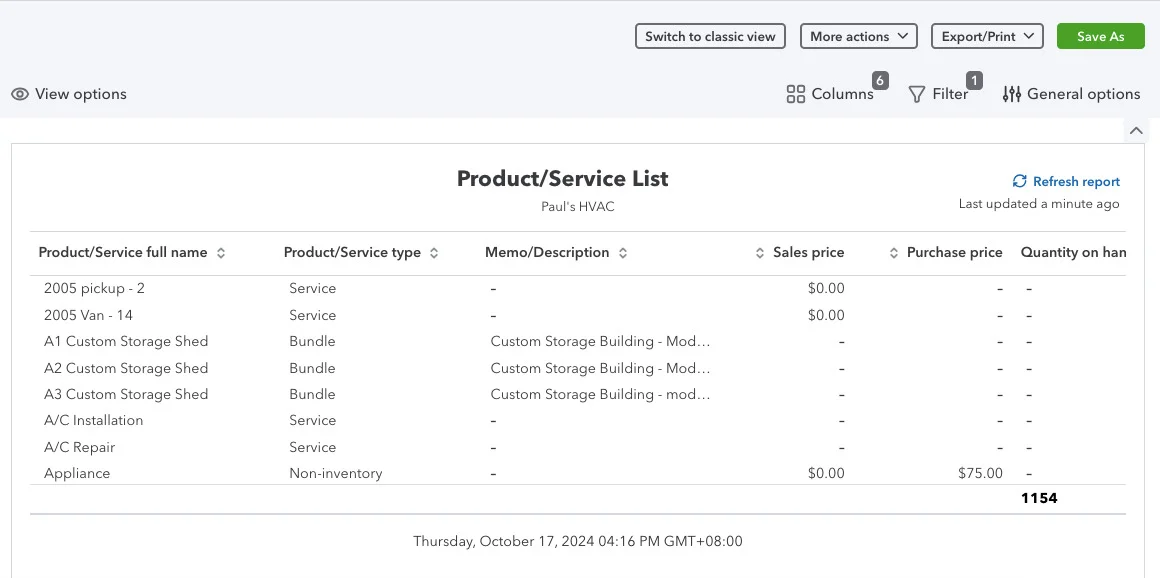Select the Appliance item
Viewport: 1160px width, 578px height.
tap(77, 474)
